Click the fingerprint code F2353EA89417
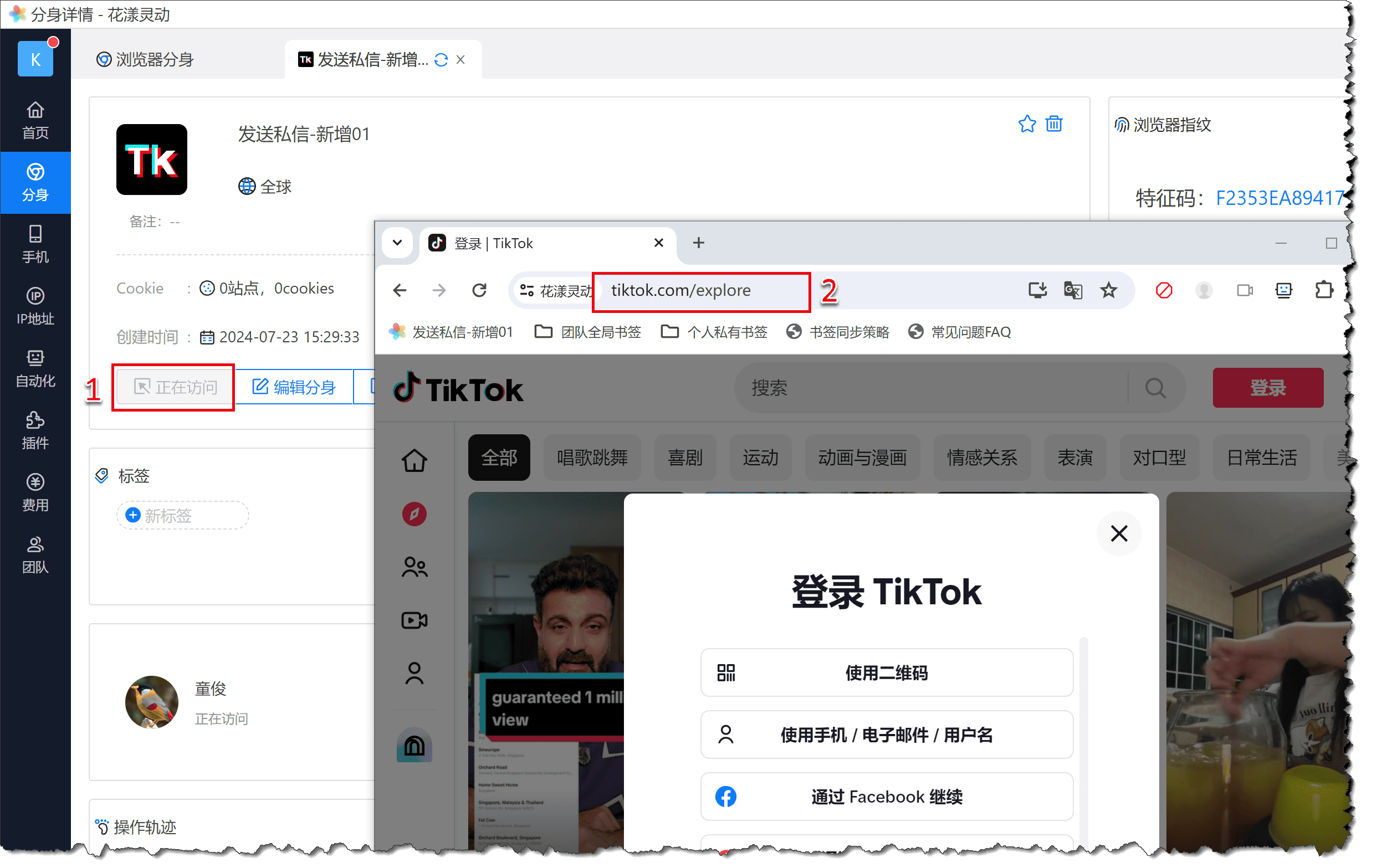This screenshot has height=868, width=1377. coord(1280,198)
